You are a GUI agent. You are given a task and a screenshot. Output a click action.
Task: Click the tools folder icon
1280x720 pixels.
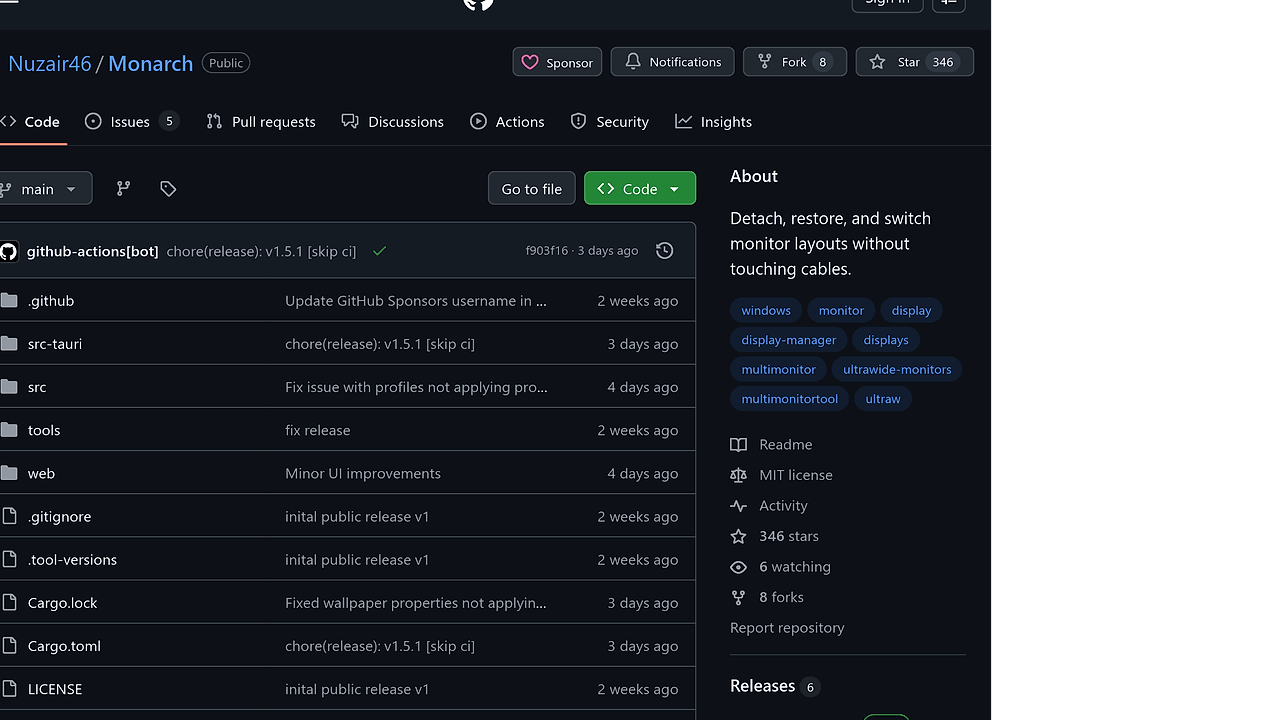9,430
